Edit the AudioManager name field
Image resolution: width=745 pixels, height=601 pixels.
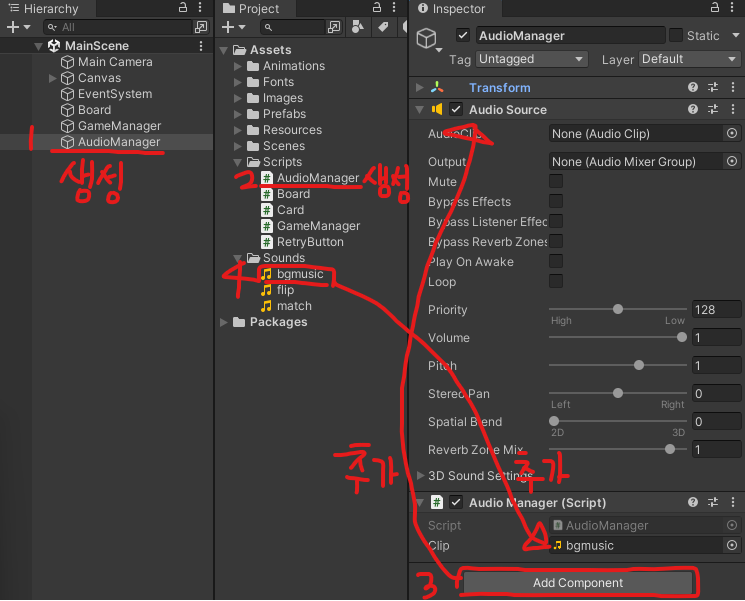(571, 36)
